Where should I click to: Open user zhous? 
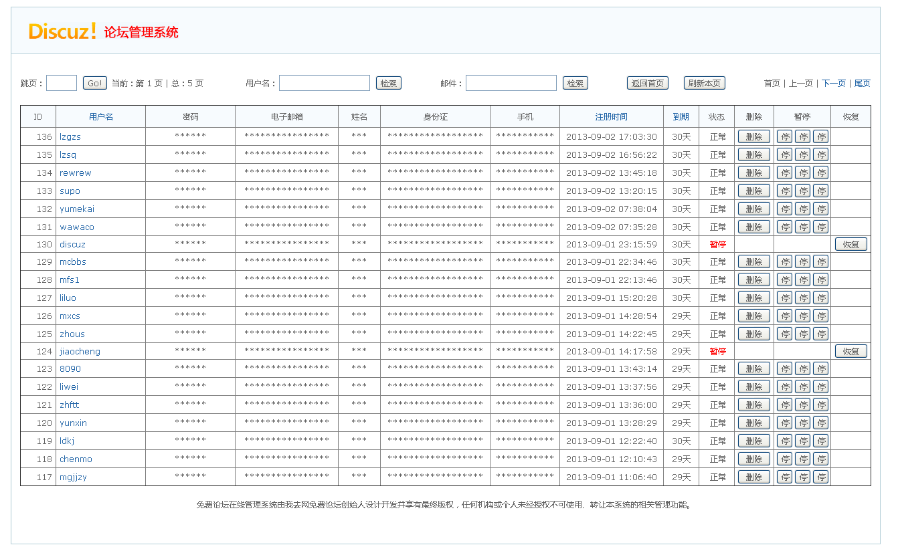(x=72, y=333)
